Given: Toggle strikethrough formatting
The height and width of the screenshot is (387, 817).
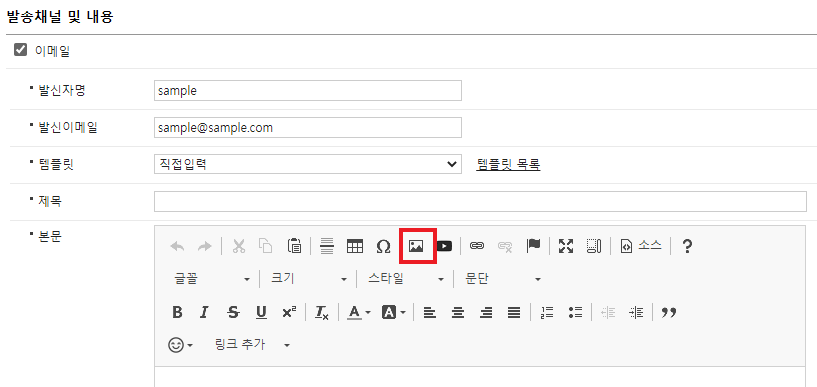Looking at the screenshot, I should pos(233,313).
